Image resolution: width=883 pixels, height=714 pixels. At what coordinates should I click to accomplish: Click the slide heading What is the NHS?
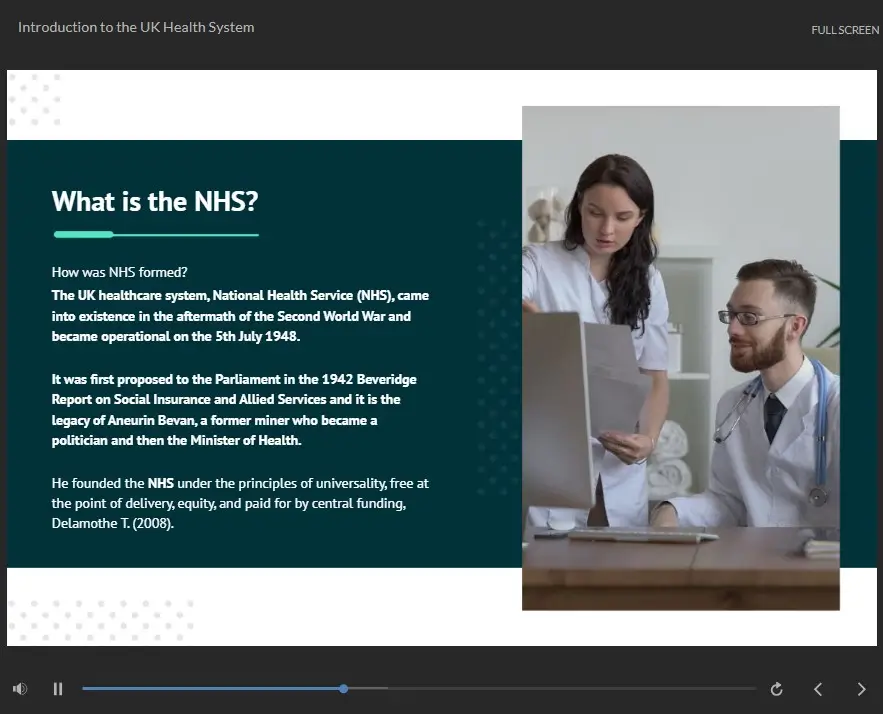[x=155, y=201]
